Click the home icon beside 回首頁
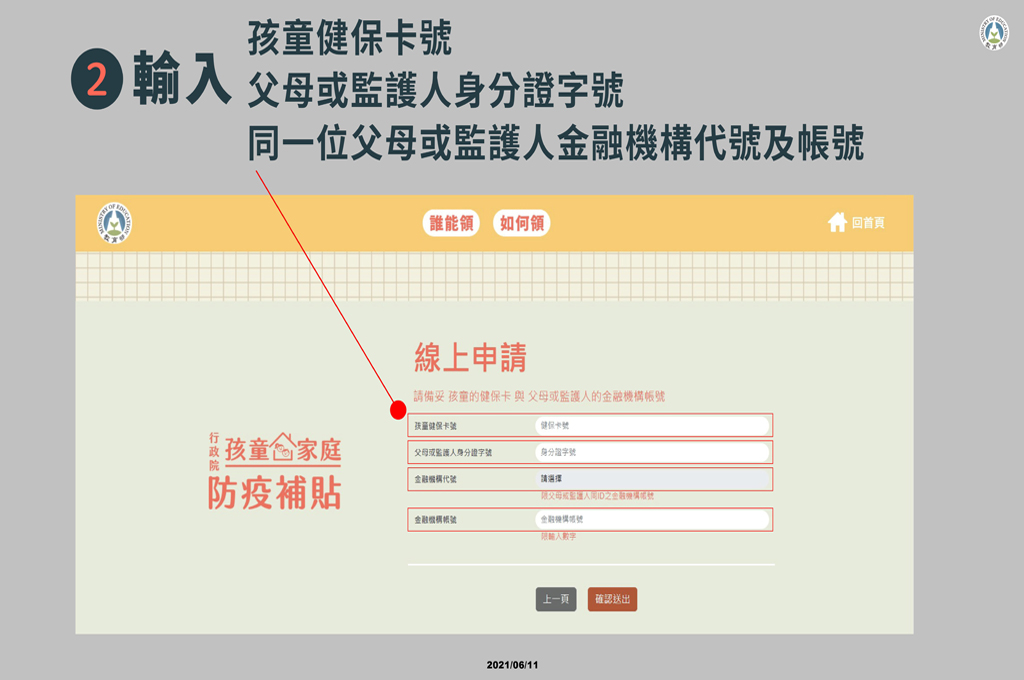Screen dimensions: 1024x680 837,223
